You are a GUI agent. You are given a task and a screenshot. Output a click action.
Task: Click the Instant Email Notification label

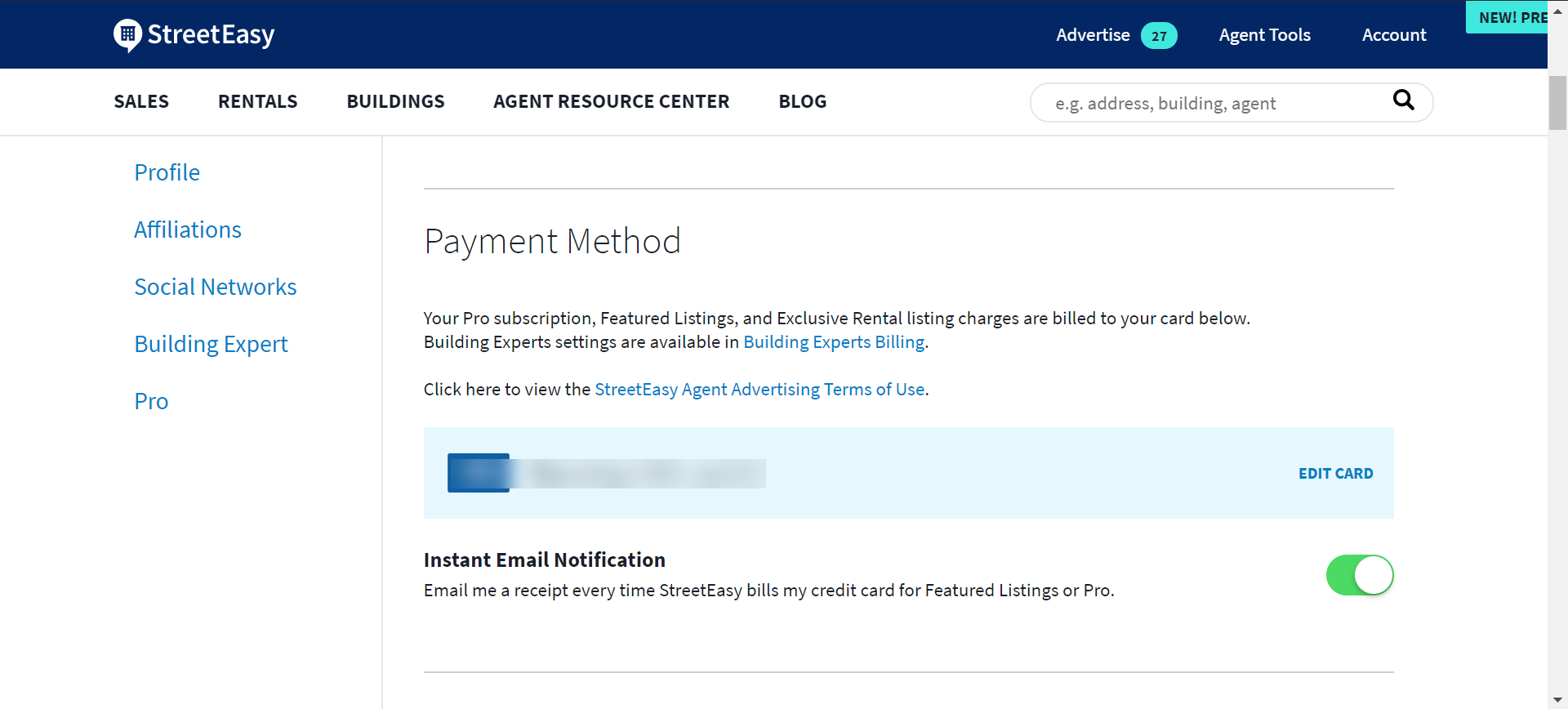[545, 560]
